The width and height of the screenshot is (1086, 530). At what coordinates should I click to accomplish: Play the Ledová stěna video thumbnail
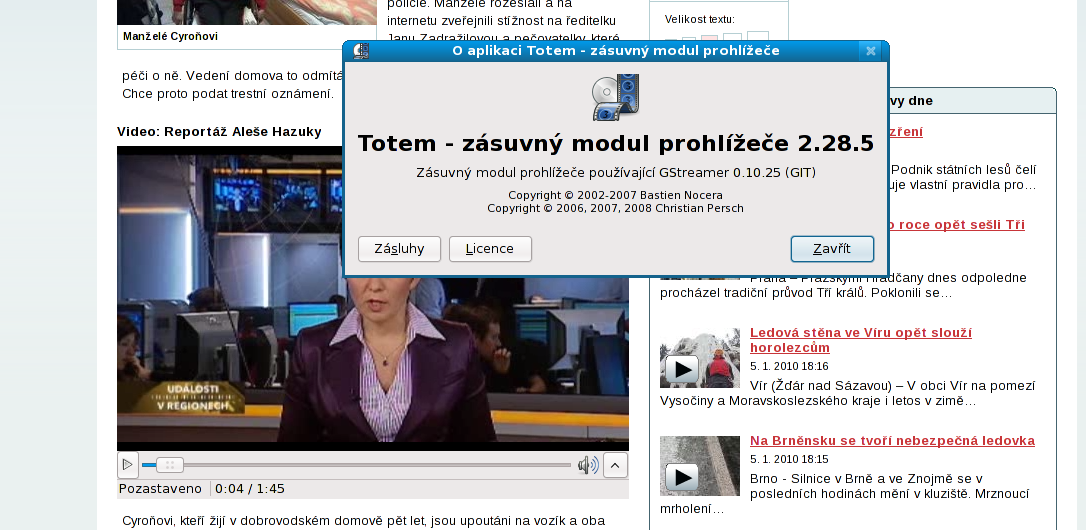point(700,358)
